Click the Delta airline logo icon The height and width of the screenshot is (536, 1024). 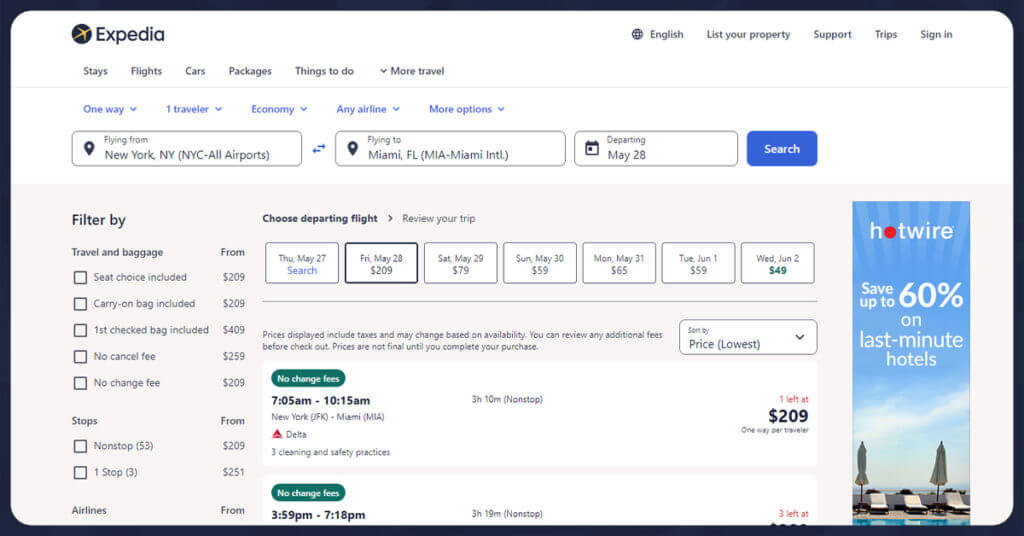[x=277, y=434]
